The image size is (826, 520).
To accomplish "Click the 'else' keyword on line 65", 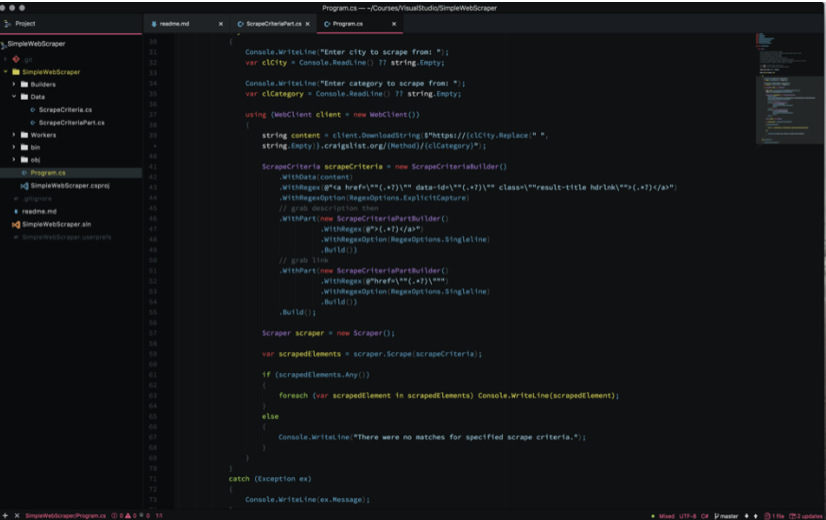I will click(x=270, y=417).
